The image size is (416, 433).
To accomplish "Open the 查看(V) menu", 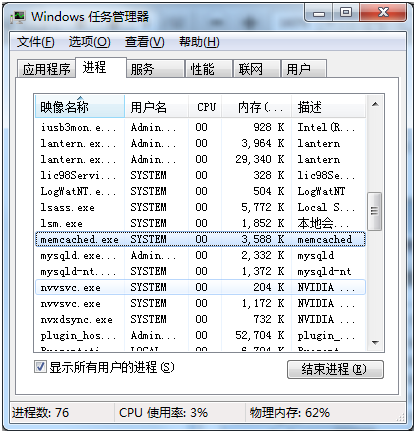I will click(x=145, y=42).
